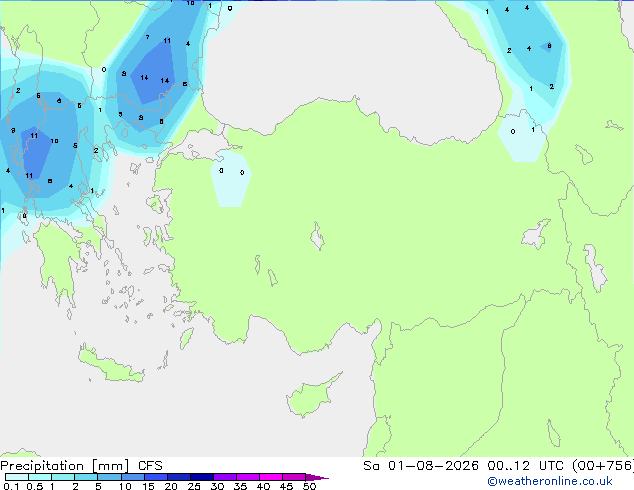The height and width of the screenshot is (490, 634).
Task: Click the legend value label '50'
Action: coord(309,486)
